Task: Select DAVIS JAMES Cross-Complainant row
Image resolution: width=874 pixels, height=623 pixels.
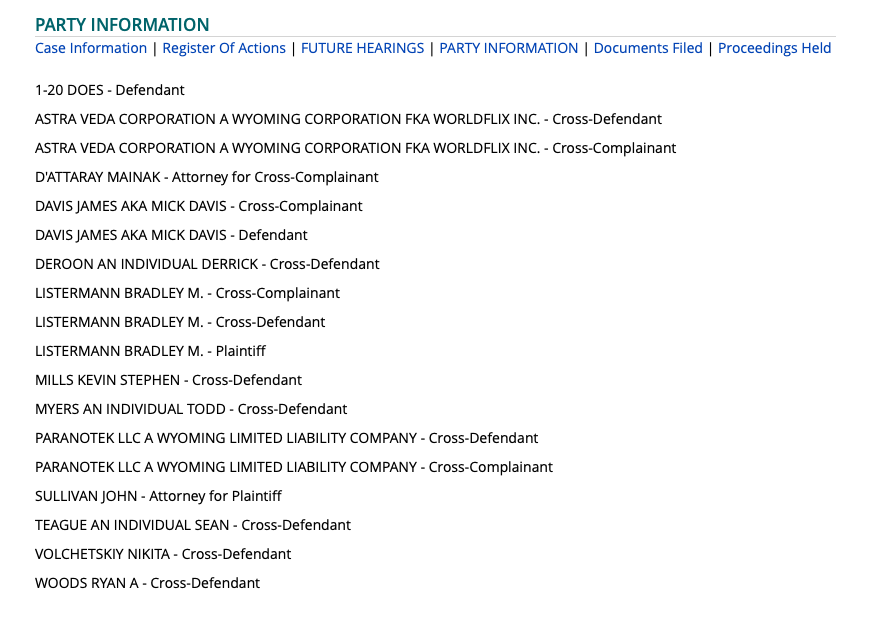Action: (x=199, y=206)
